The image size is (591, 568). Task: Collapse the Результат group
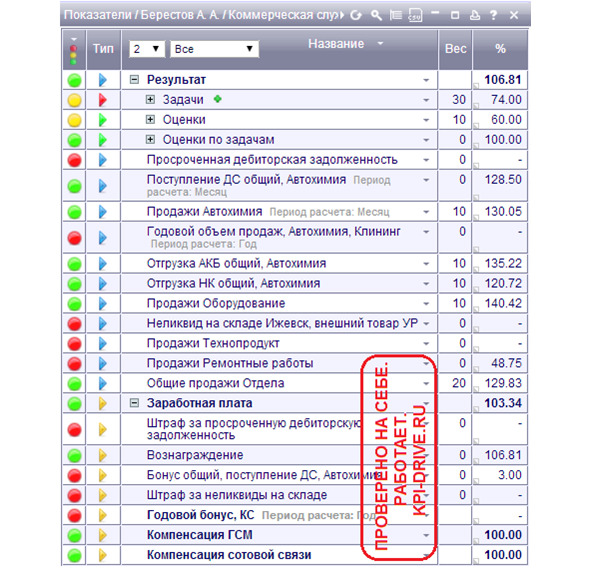click(134, 80)
